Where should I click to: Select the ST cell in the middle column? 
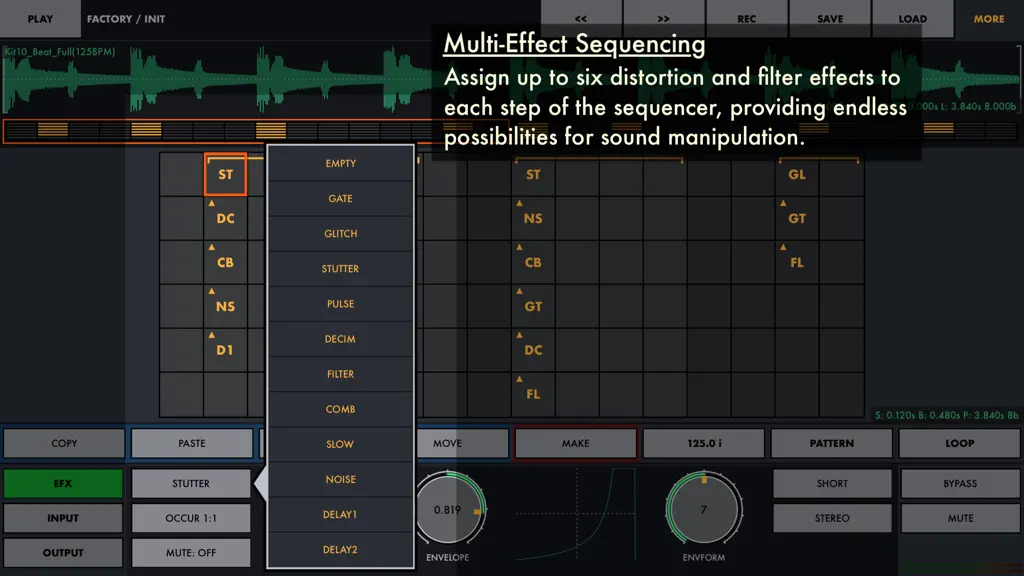click(x=533, y=174)
